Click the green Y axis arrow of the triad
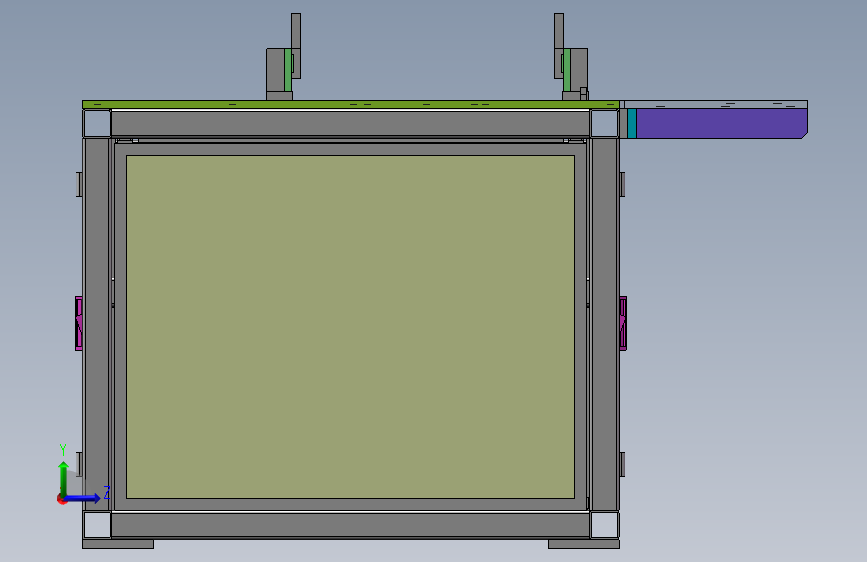The height and width of the screenshot is (562, 867). [x=64, y=478]
